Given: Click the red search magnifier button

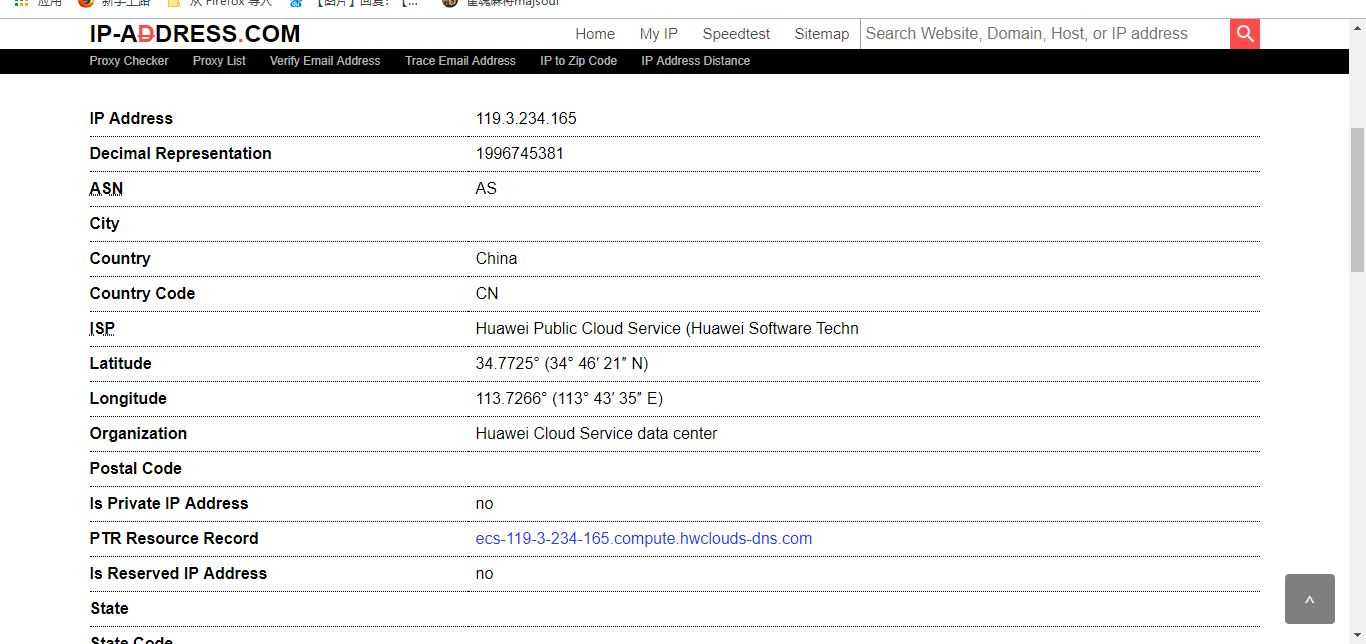Looking at the screenshot, I should [x=1245, y=33].
